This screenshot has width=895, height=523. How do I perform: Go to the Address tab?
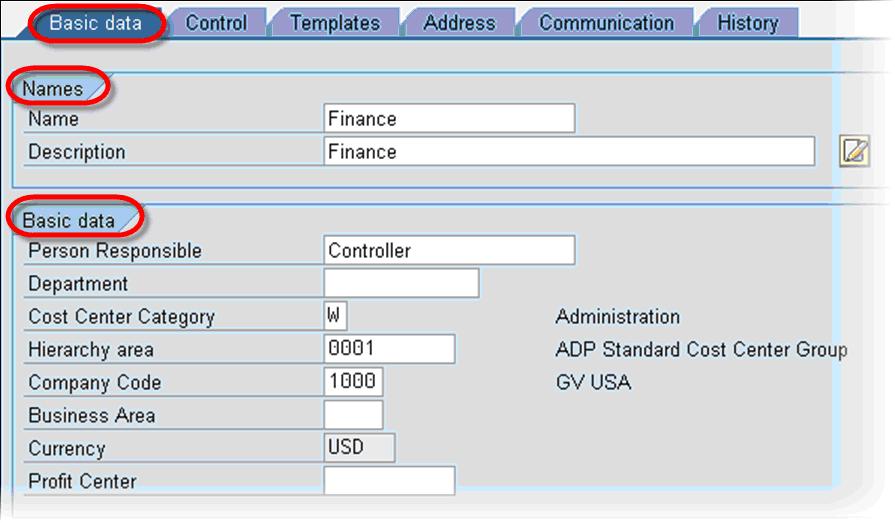click(460, 23)
